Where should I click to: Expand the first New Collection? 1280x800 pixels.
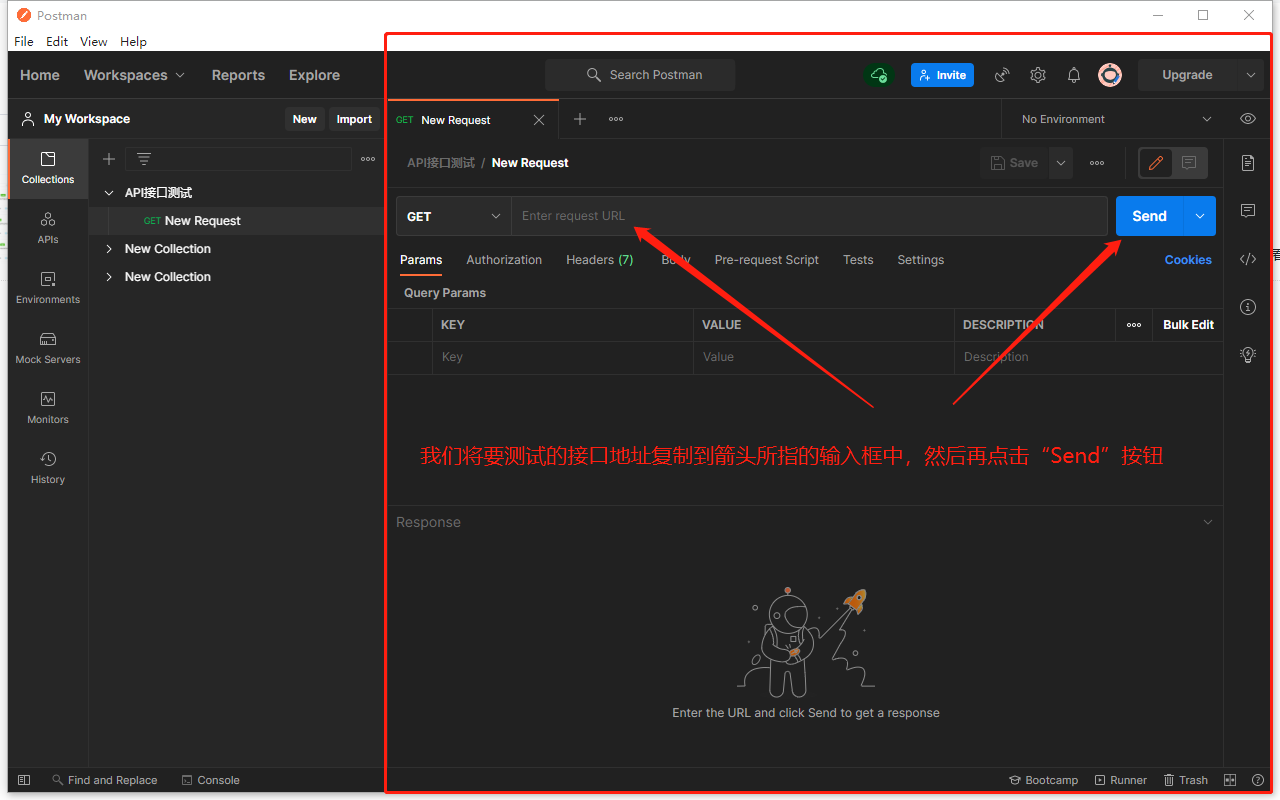(109, 249)
